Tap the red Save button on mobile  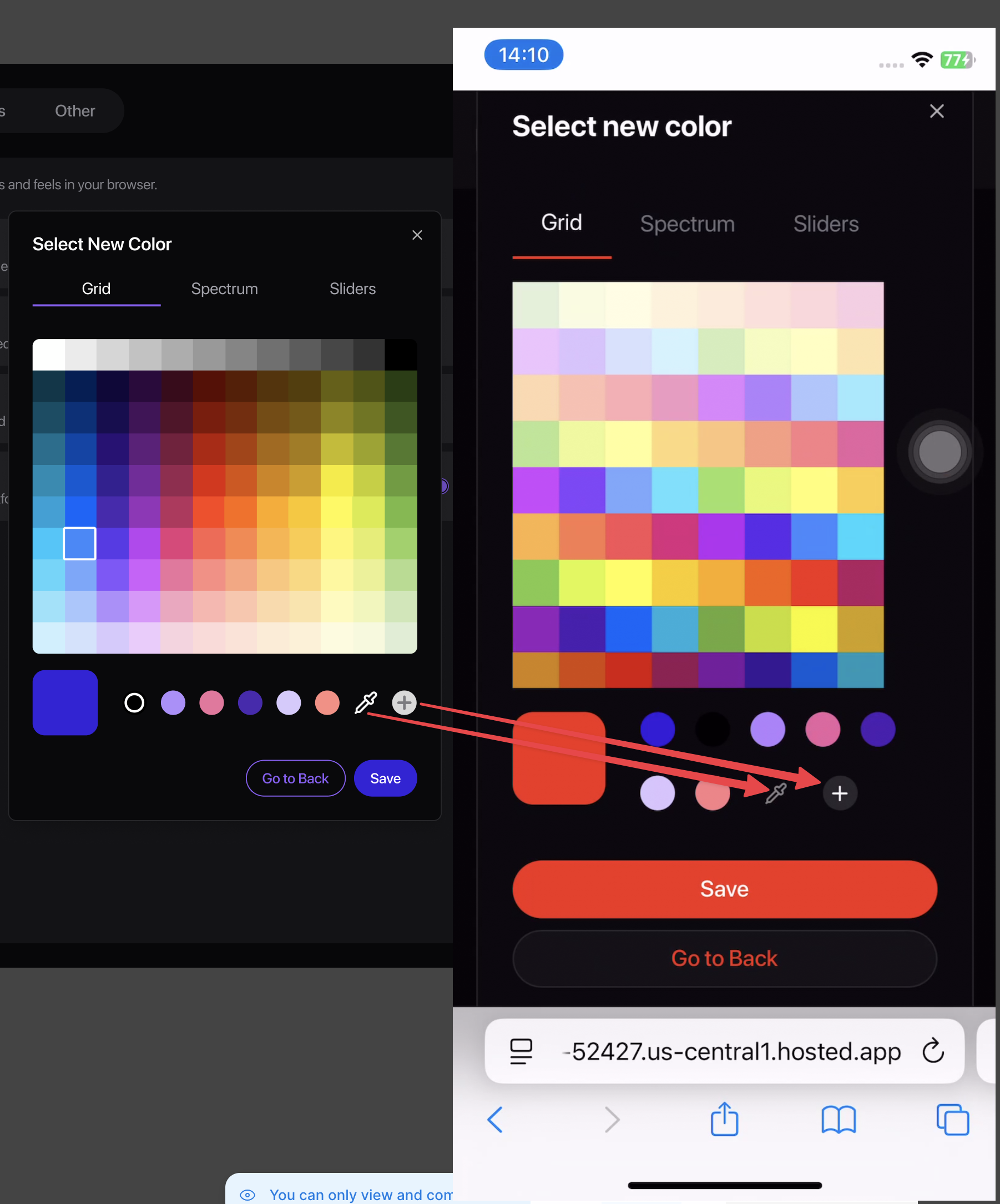pyautogui.click(x=725, y=889)
